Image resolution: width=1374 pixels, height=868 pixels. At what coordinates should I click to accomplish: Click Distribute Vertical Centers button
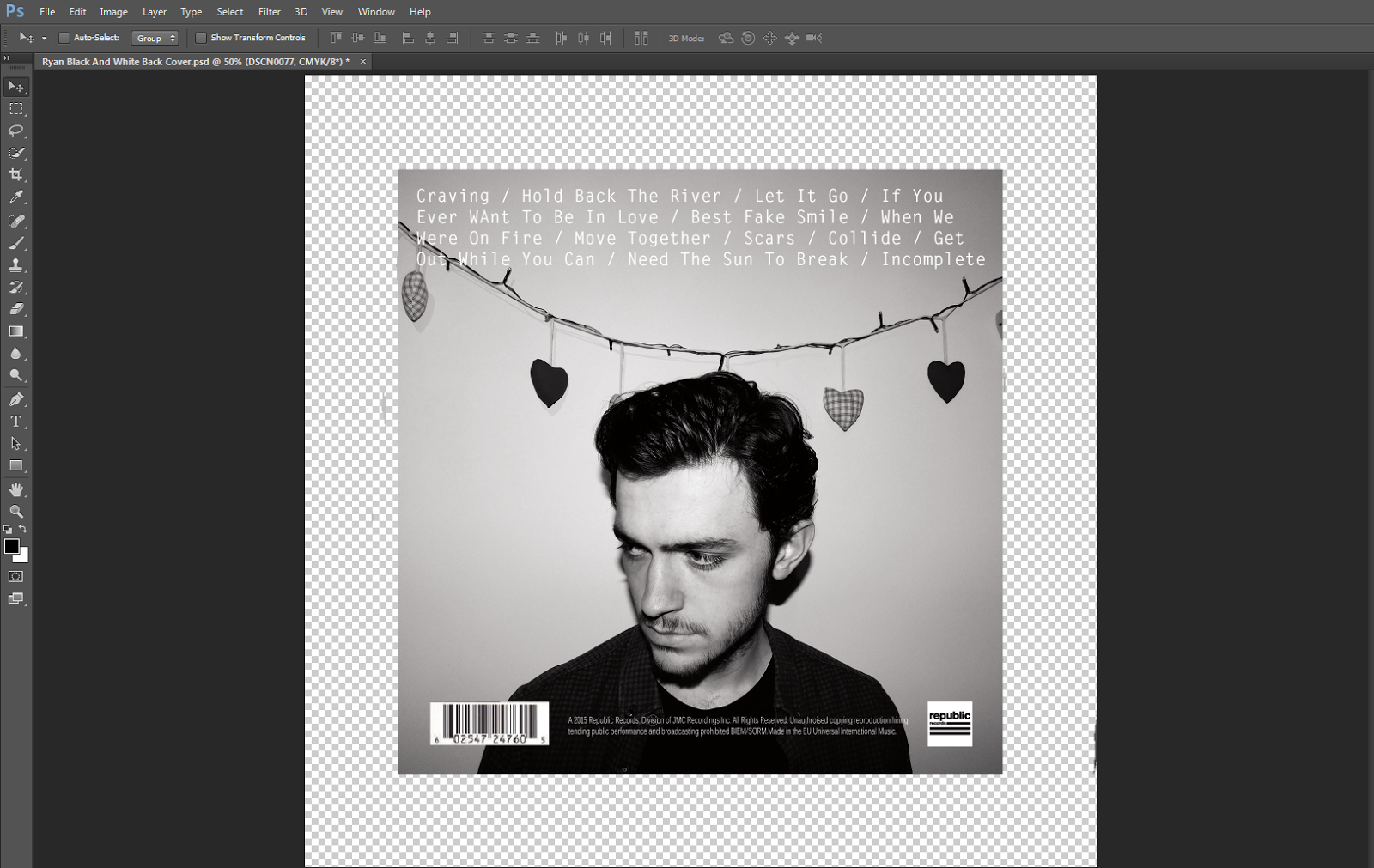[511, 38]
